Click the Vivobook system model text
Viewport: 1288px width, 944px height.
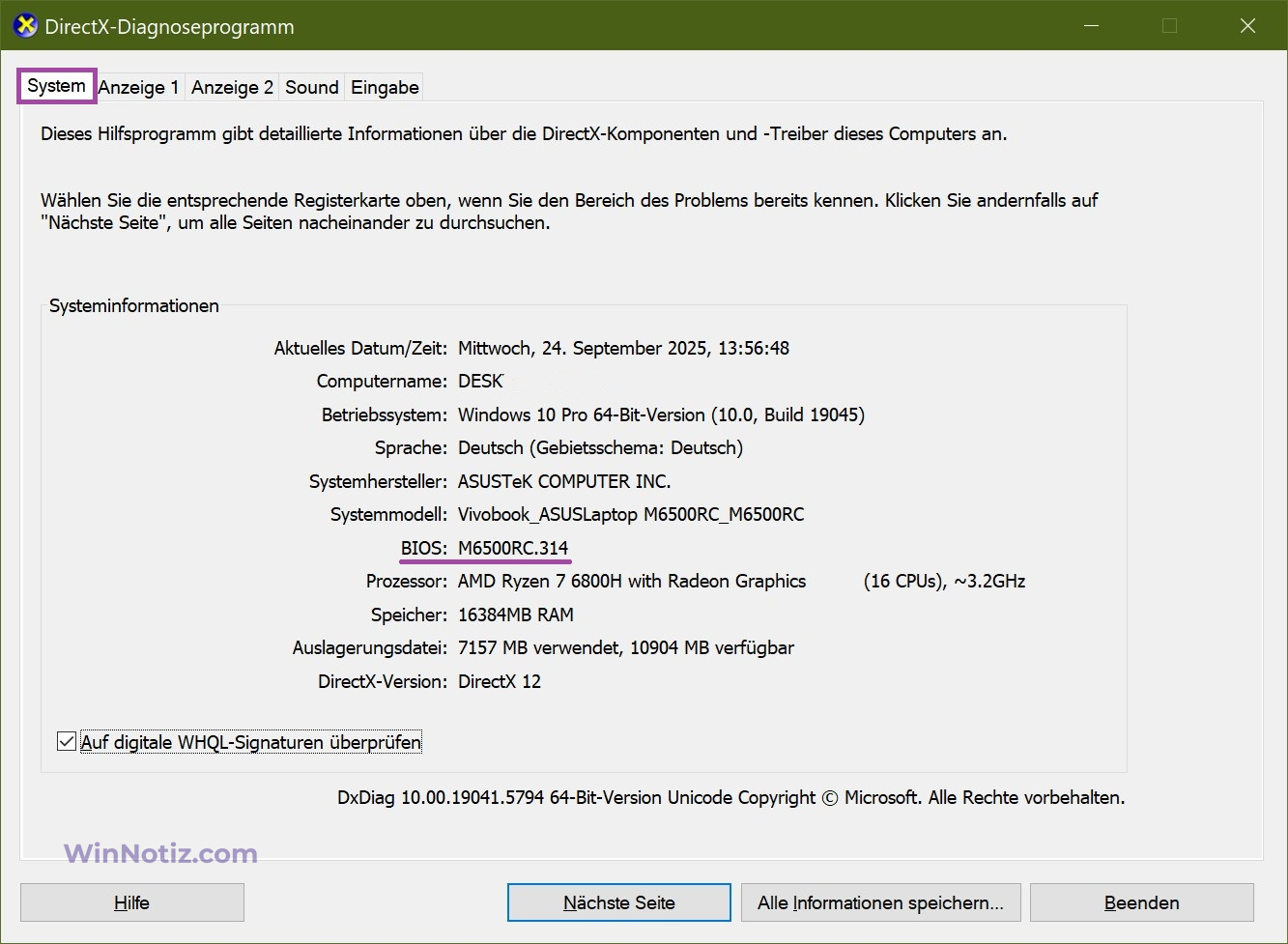click(x=631, y=514)
